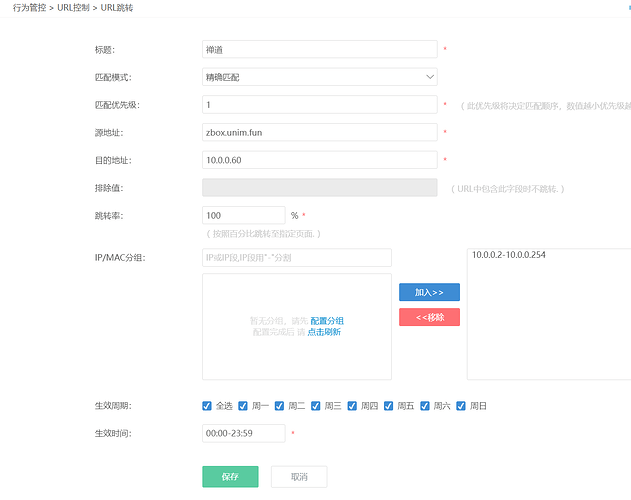Select the 10.0.0.2-10.0.0.254 entry
The image size is (631, 500).
(509, 255)
